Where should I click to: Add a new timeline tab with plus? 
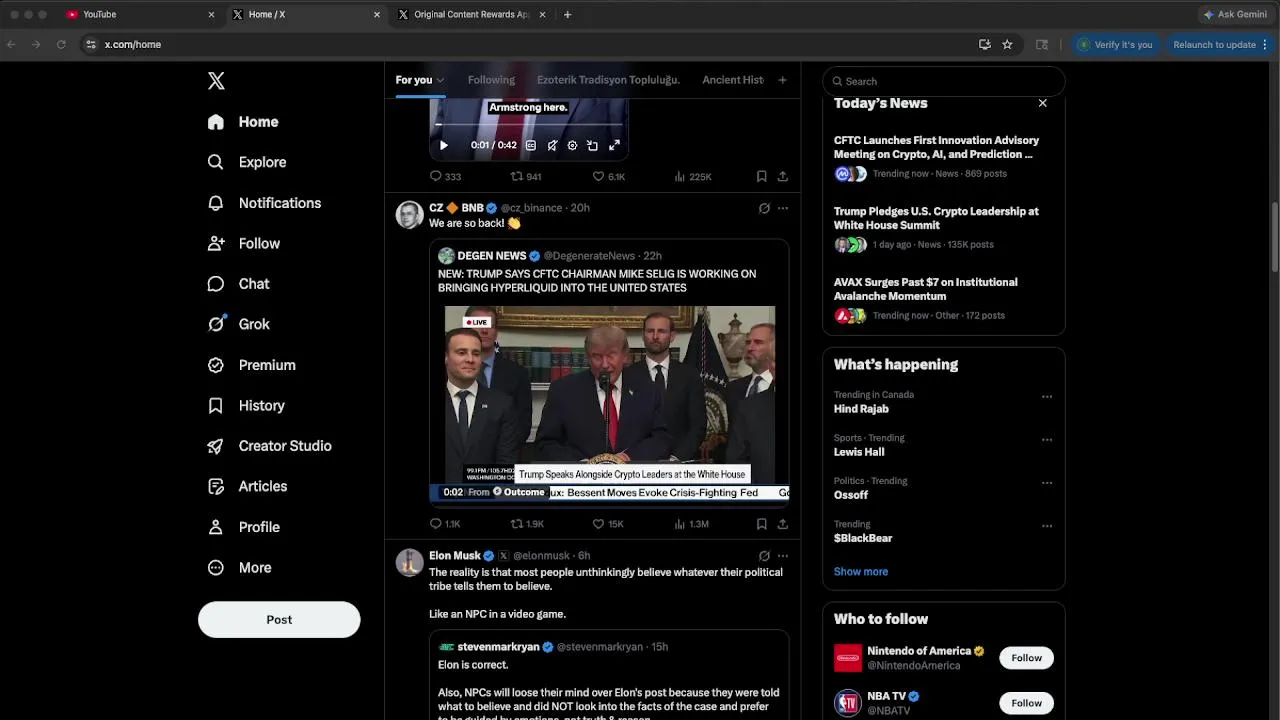pyautogui.click(x=782, y=80)
